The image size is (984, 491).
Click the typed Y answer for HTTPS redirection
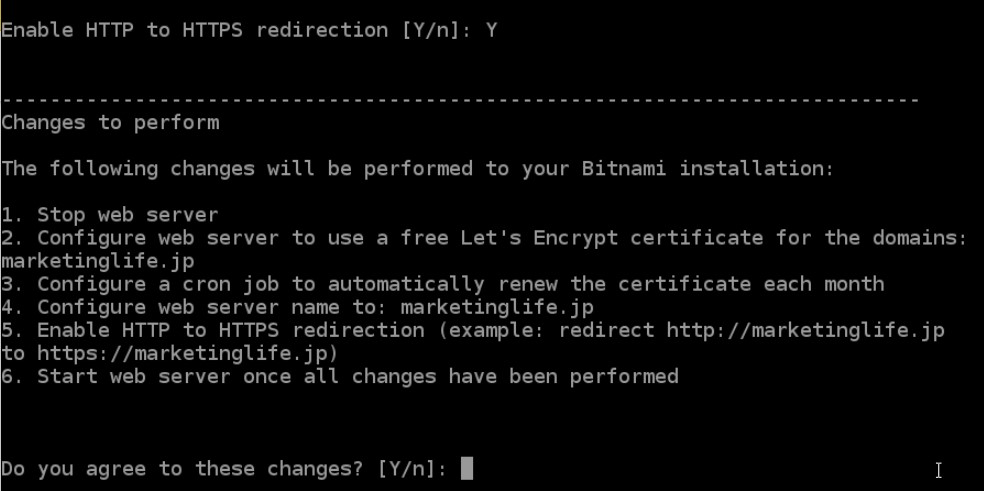coord(491,30)
